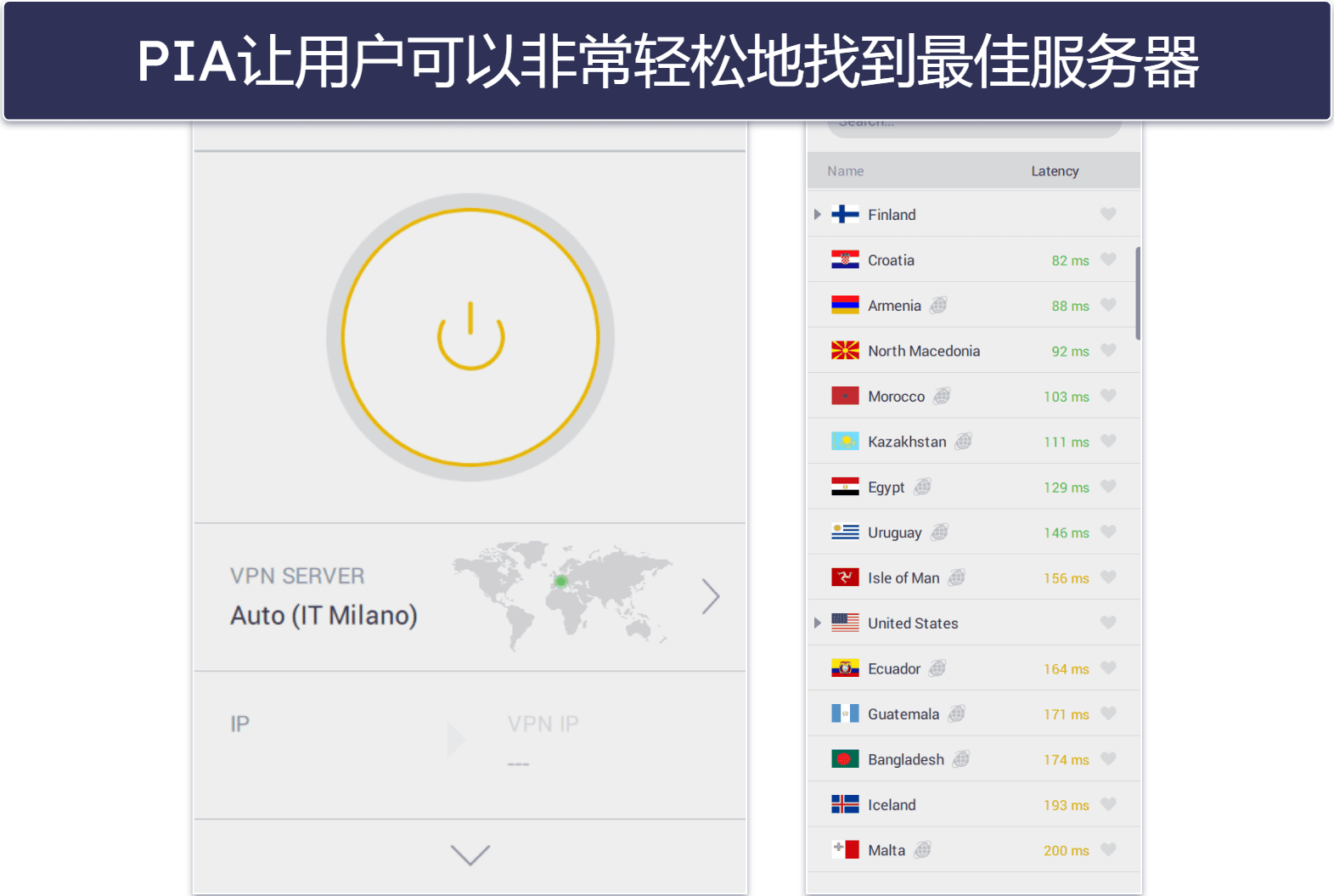Viewport: 1334px width, 896px height.
Task: Select the Croatia server
Action: coord(973,260)
